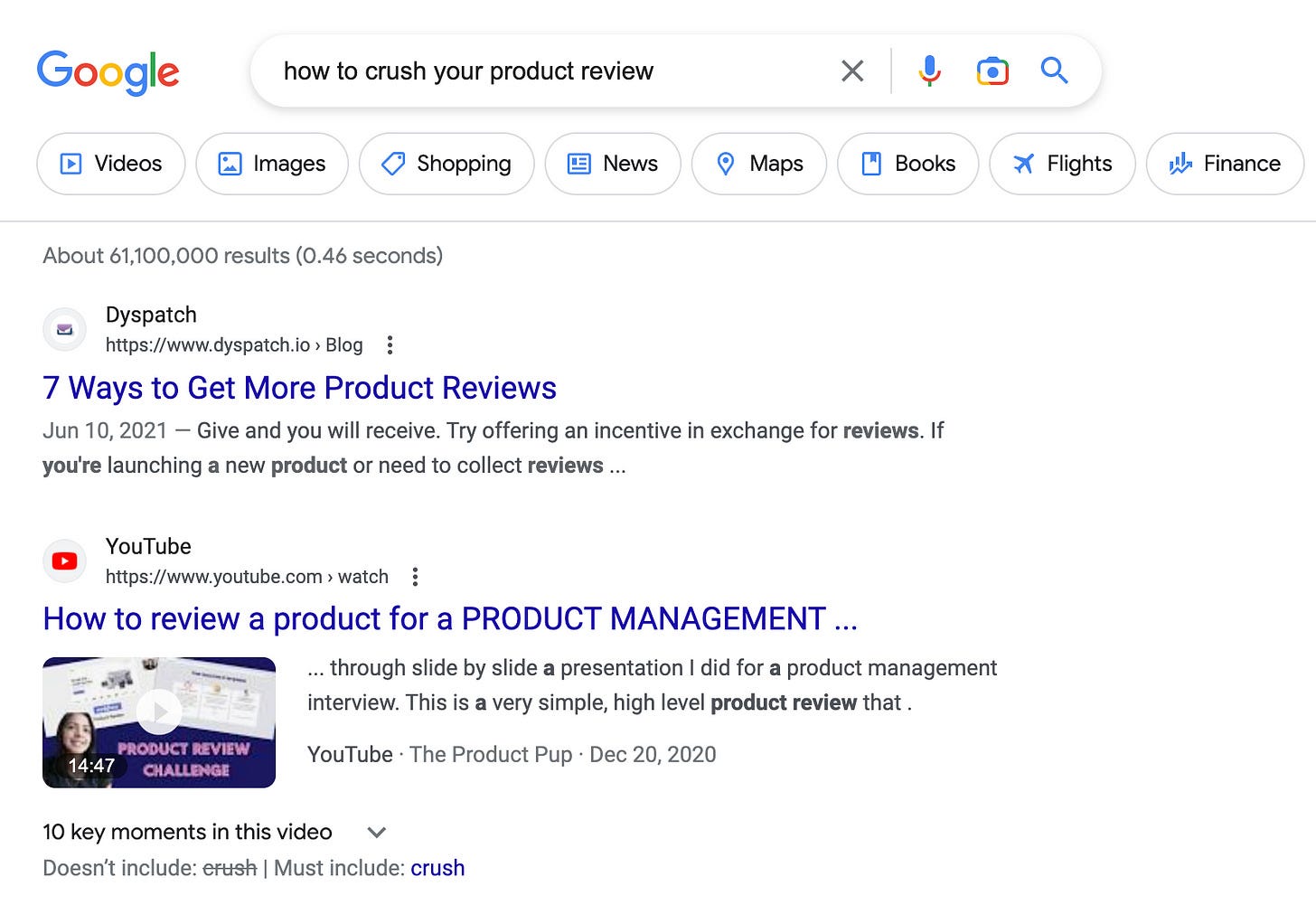1316x914 pixels.
Task: Open the Shopping results tab
Action: (x=446, y=164)
